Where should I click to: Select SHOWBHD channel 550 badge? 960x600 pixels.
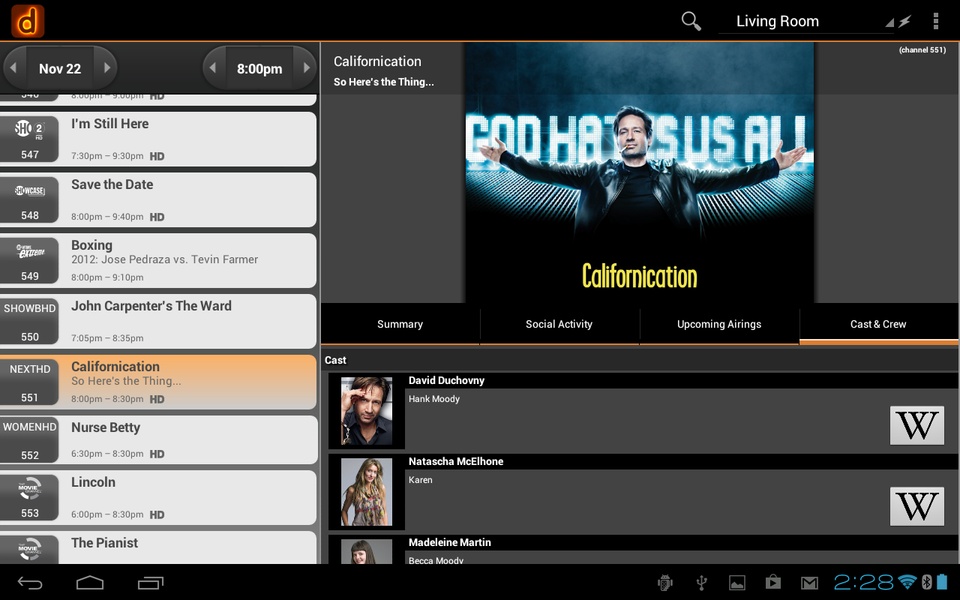click(x=29, y=321)
